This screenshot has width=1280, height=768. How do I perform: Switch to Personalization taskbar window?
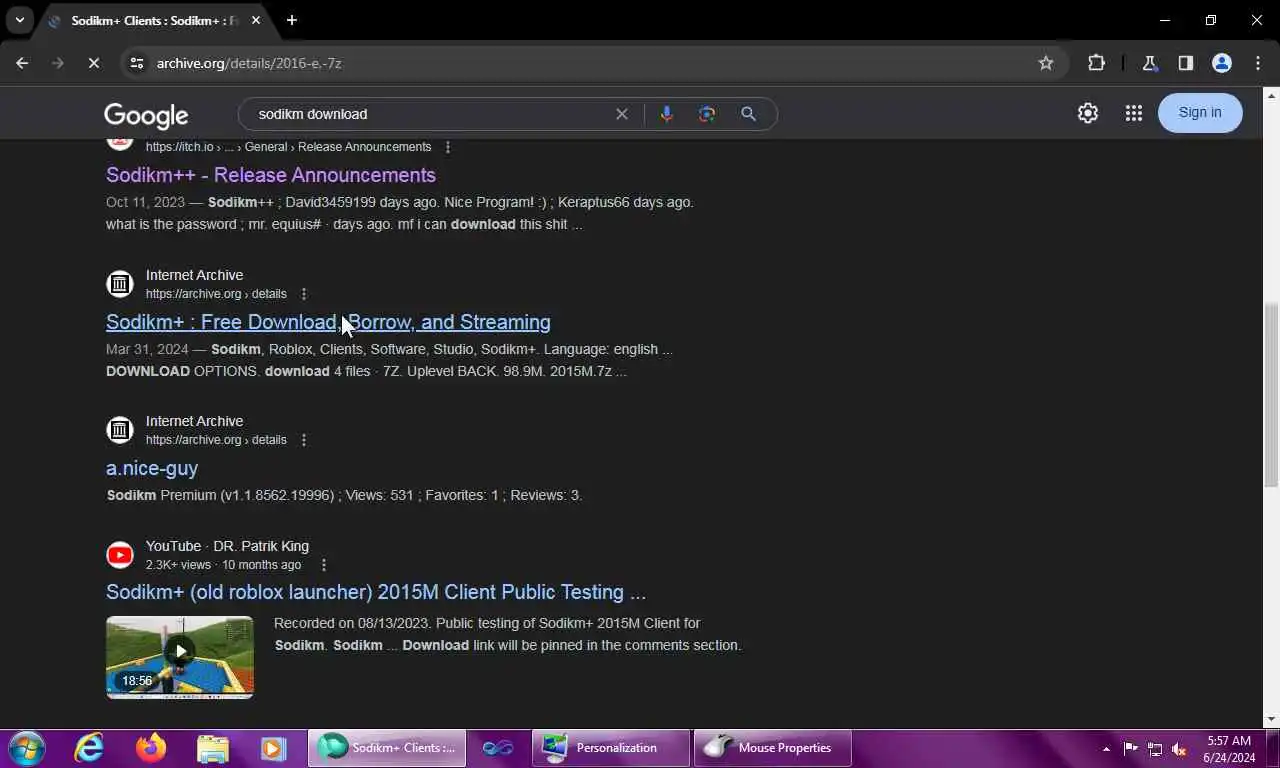pyautogui.click(x=611, y=748)
